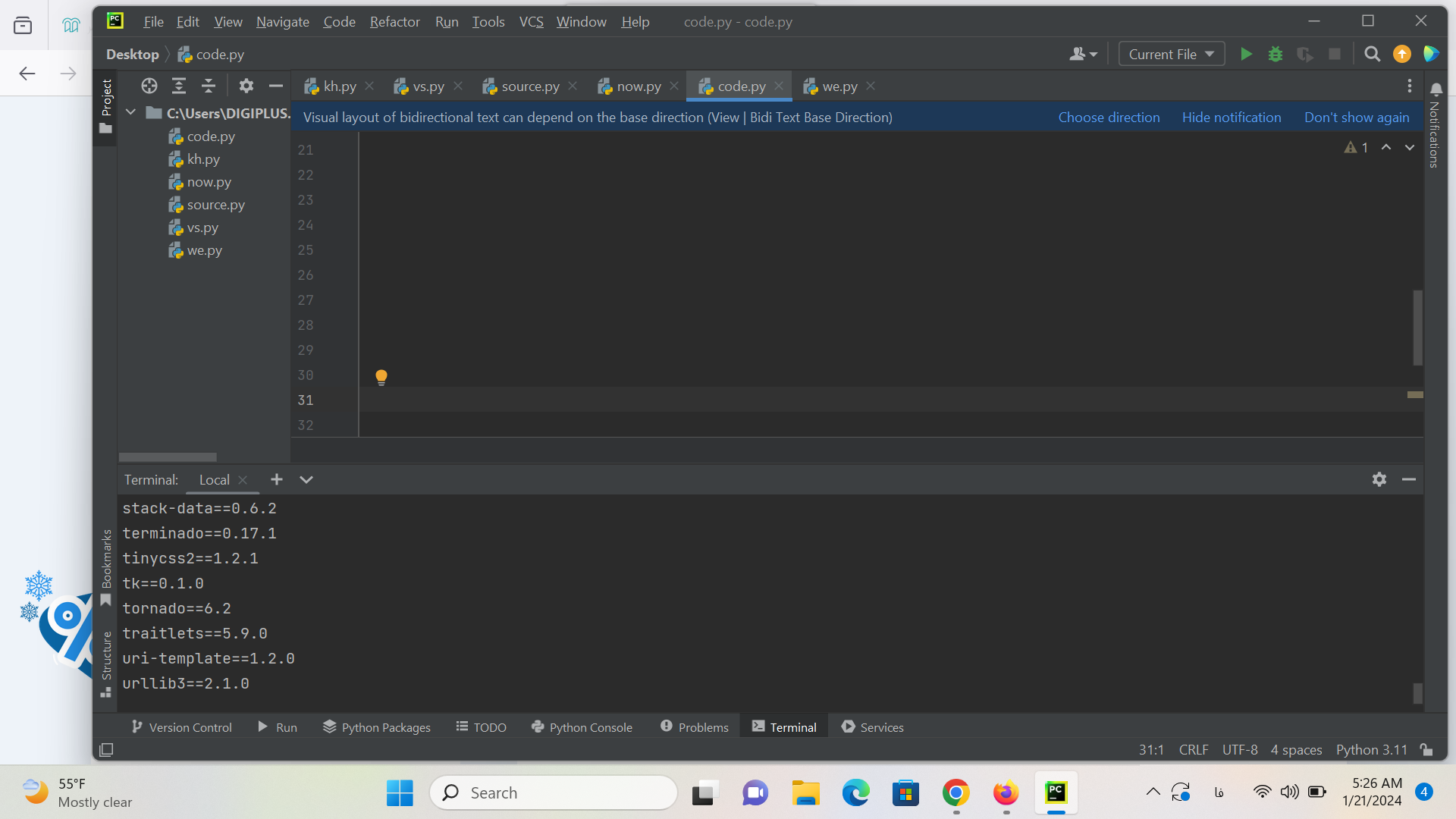The width and height of the screenshot is (1456, 819).
Task: Toggle the Project tool window stripe
Action: tap(106, 106)
